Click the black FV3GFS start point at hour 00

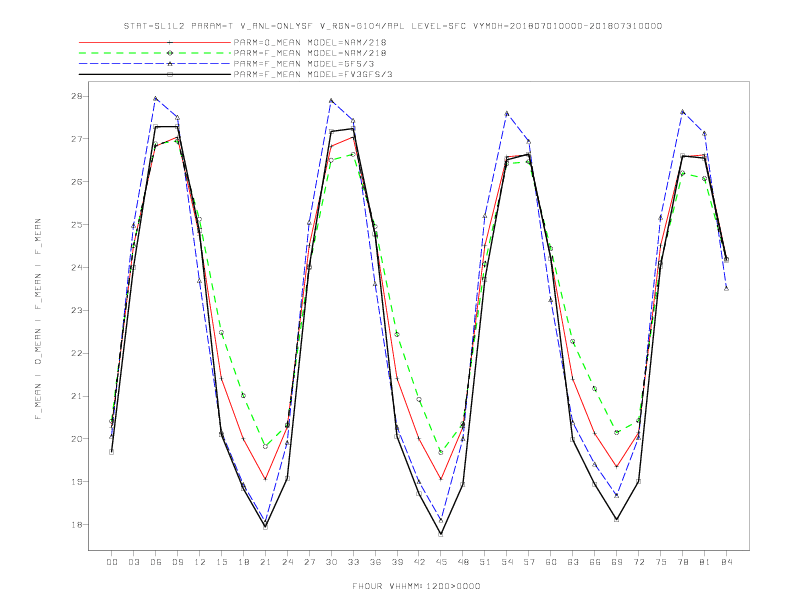(112, 452)
